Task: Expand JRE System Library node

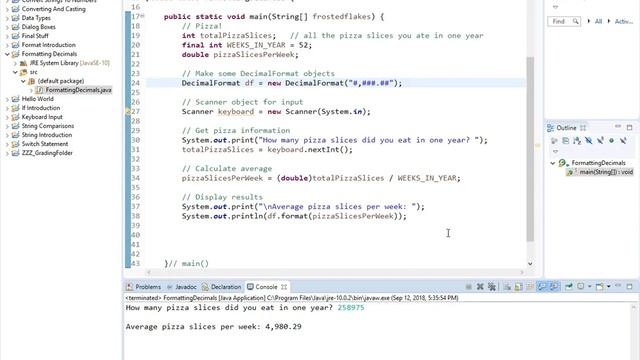Action: 15,63
